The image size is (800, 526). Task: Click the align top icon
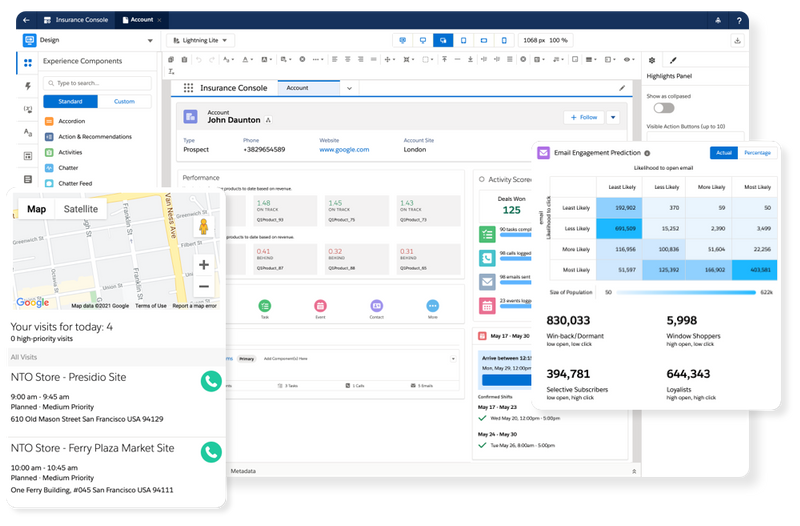[x=444, y=59]
